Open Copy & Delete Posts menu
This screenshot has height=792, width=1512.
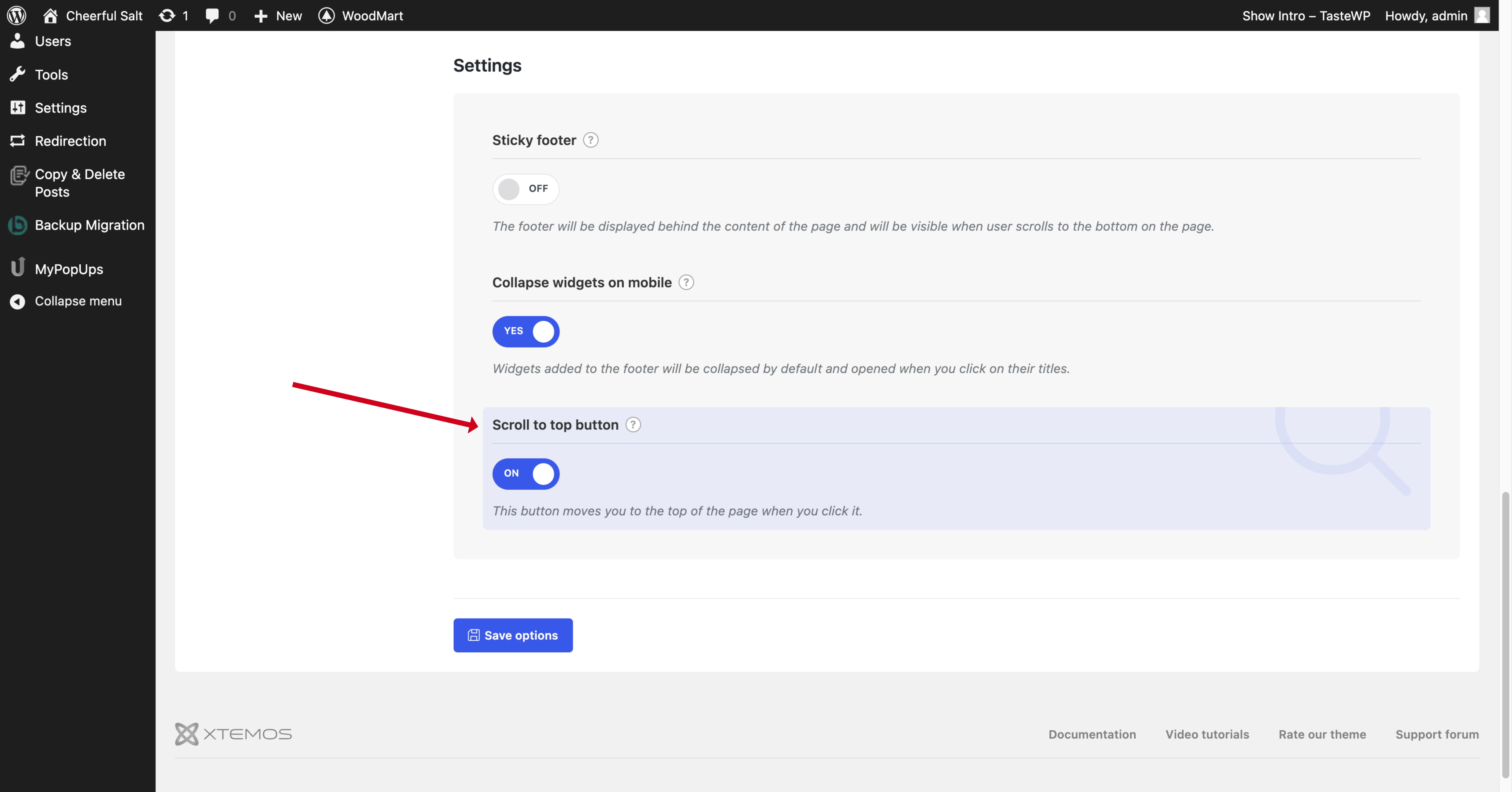(x=80, y=183)
